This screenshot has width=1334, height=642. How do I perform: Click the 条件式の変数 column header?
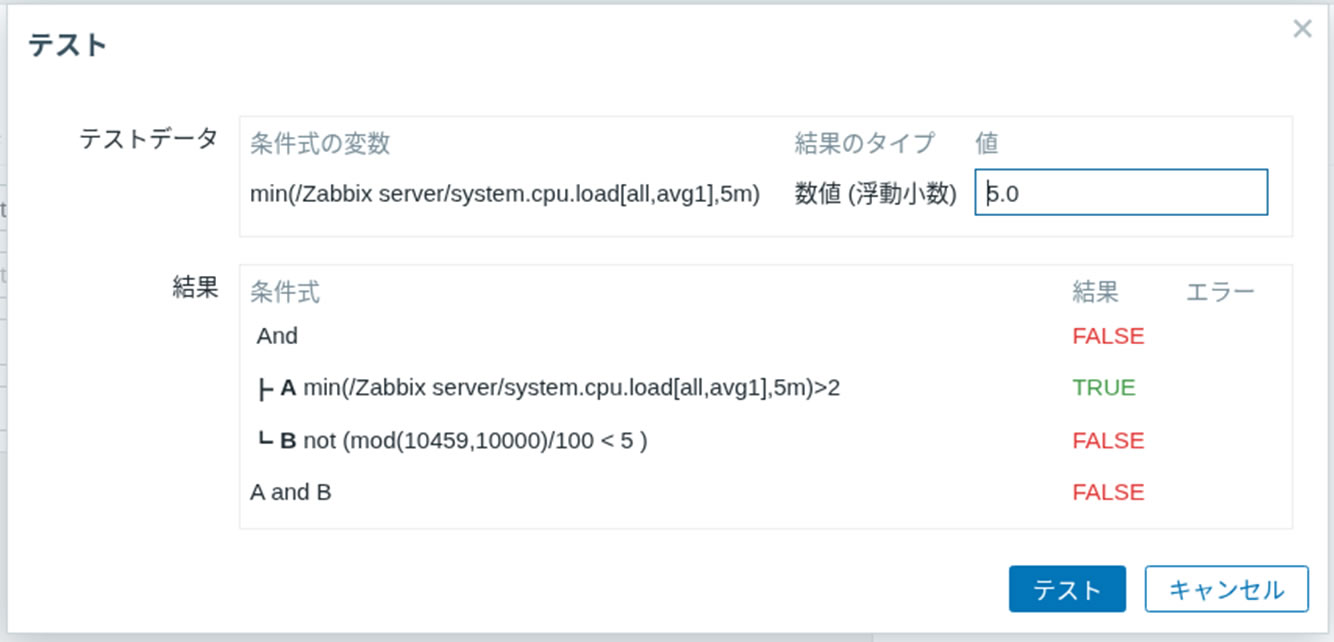[318, 143]
